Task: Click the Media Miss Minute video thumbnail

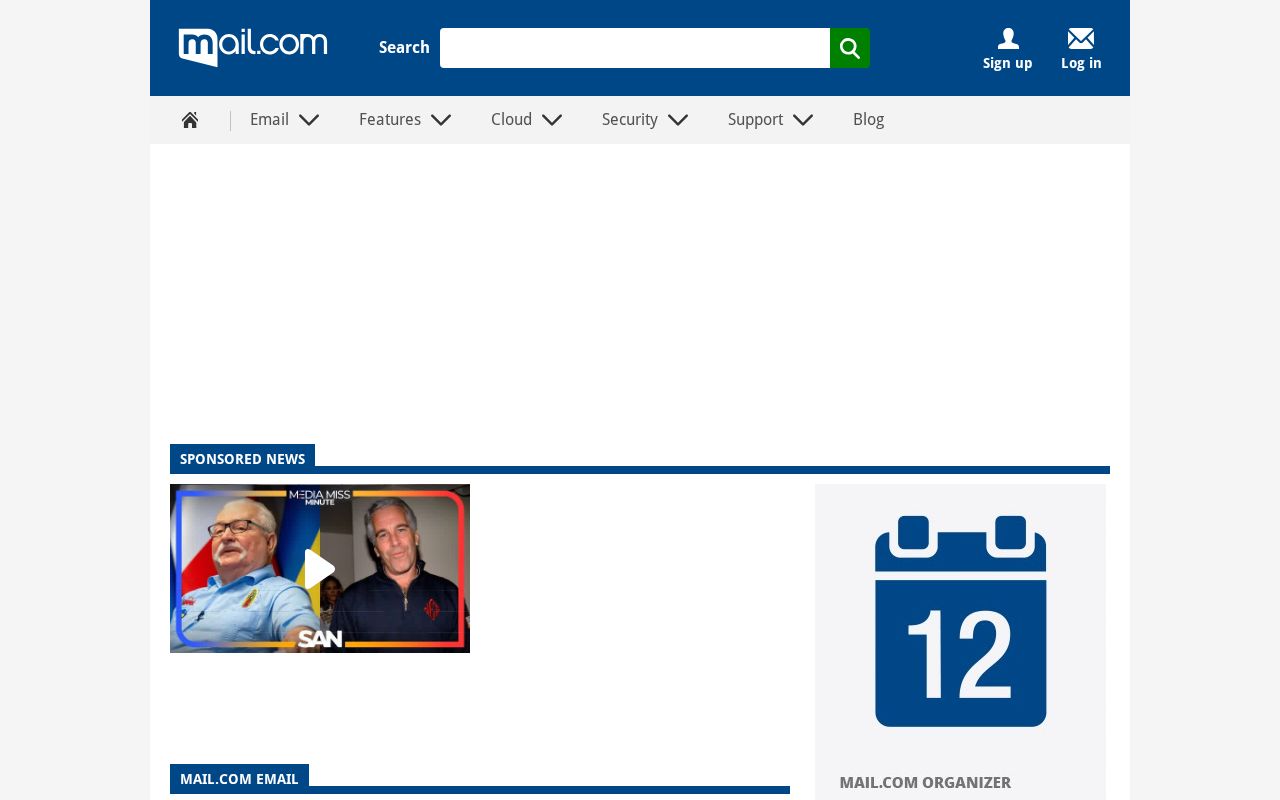Action: tap(320, 568)
